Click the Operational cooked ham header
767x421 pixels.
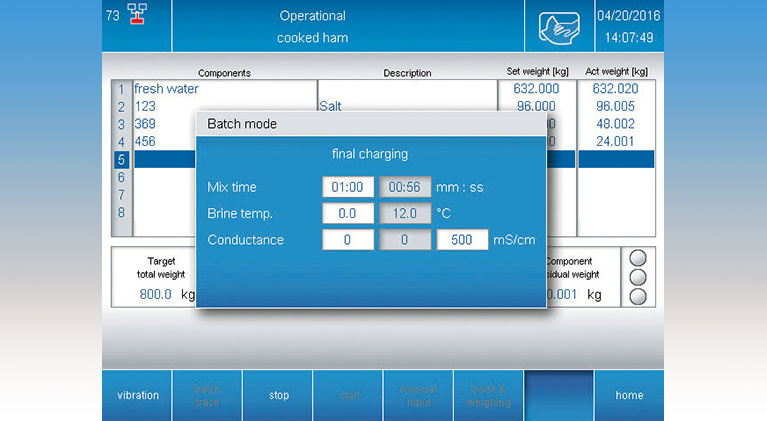pos(312,27)
